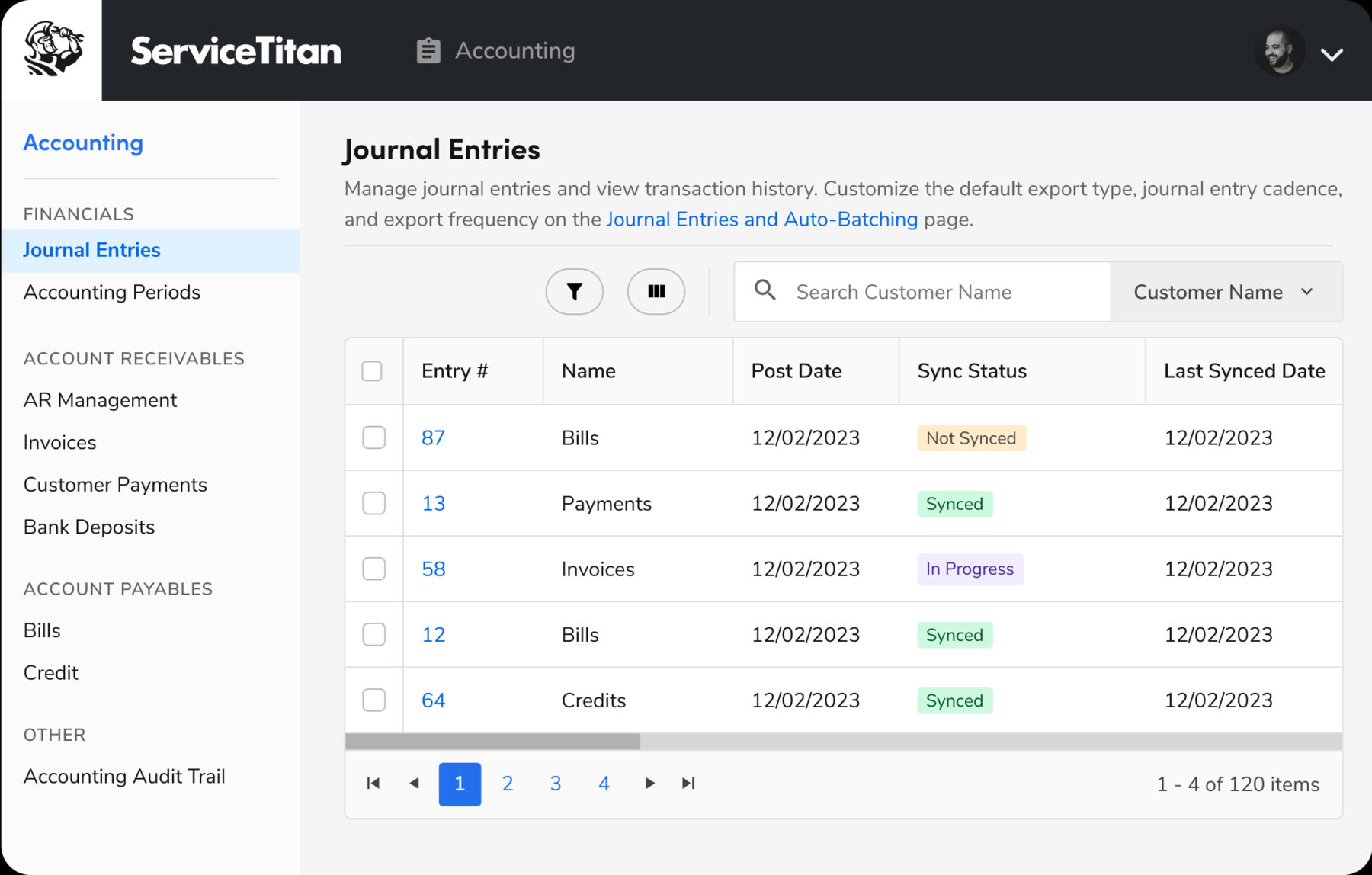The height and width of the screenshot is (875, 1372).
Task: Click the Synced badge for entry 64
Action: [x=955, y=700]
